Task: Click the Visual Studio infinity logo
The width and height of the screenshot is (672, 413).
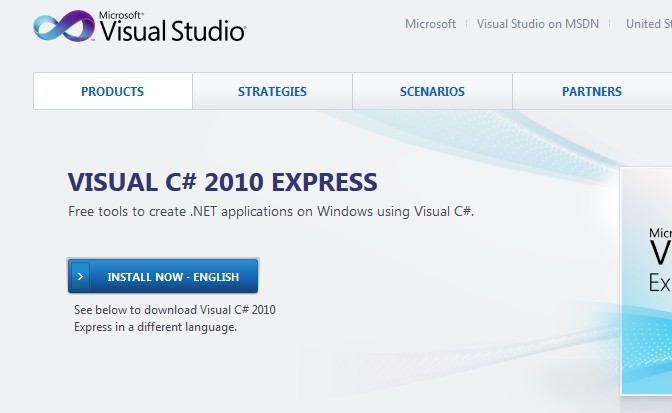Action: point(64,26)
